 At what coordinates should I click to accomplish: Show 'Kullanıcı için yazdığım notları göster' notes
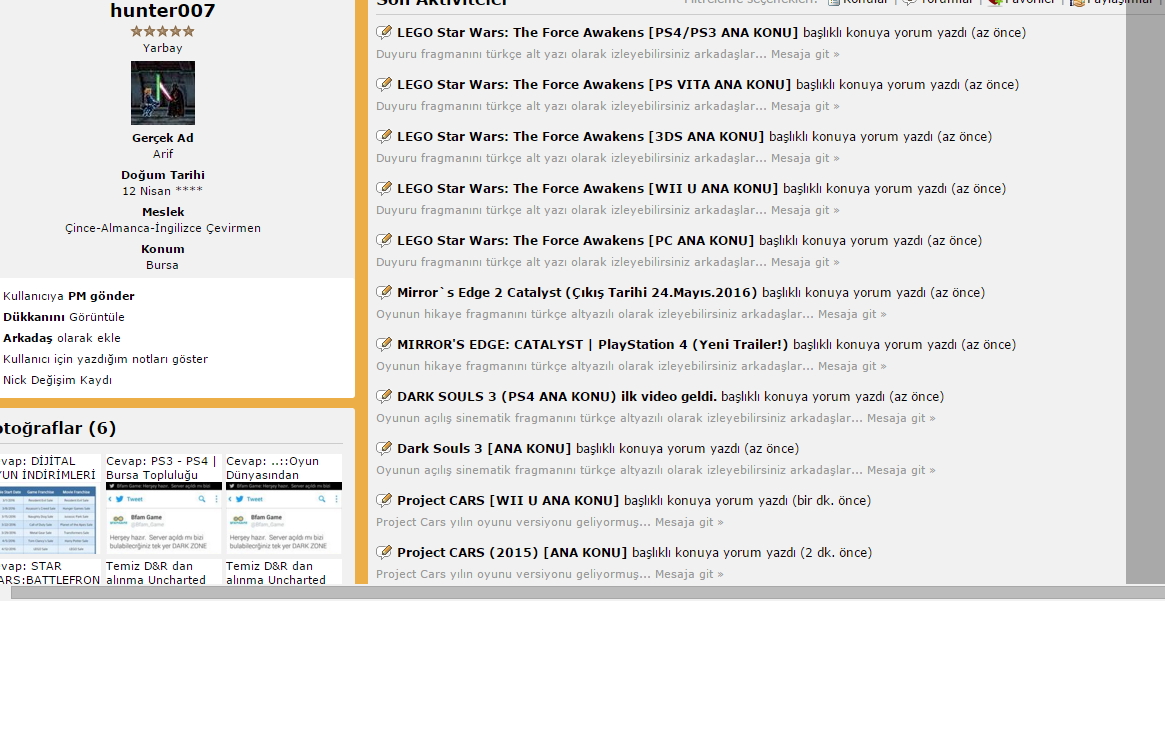[x=106, y=359]
